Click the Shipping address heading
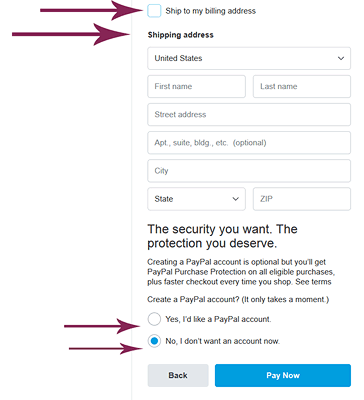The height and width of the screenshot is (400, 364). click(181, 35)
